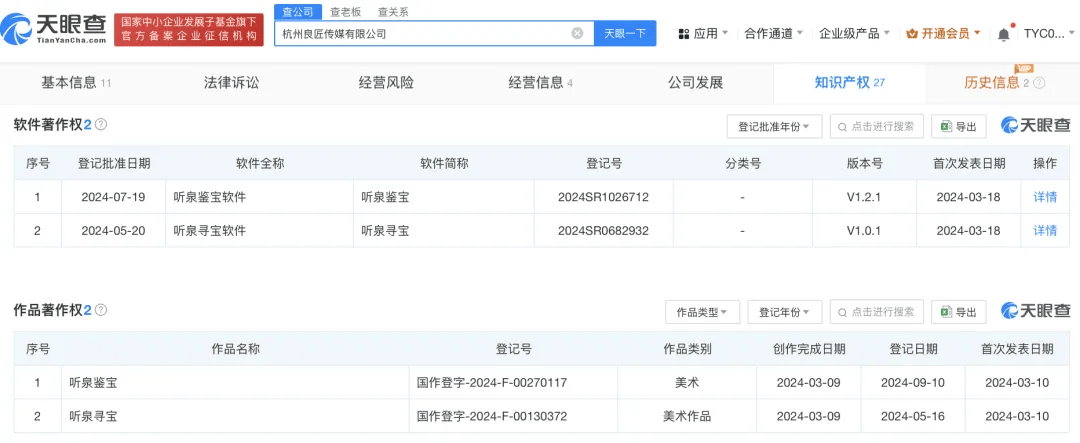Screen dimensions: 1080x443
Task: Click the 天眼一下 search button
Action: [625, 33]
